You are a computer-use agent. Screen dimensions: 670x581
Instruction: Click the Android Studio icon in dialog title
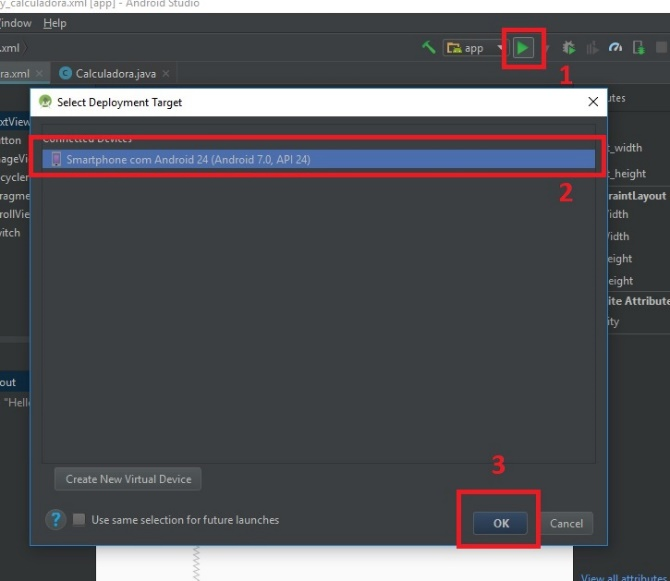pyautogui.click(x=45, y=102)
